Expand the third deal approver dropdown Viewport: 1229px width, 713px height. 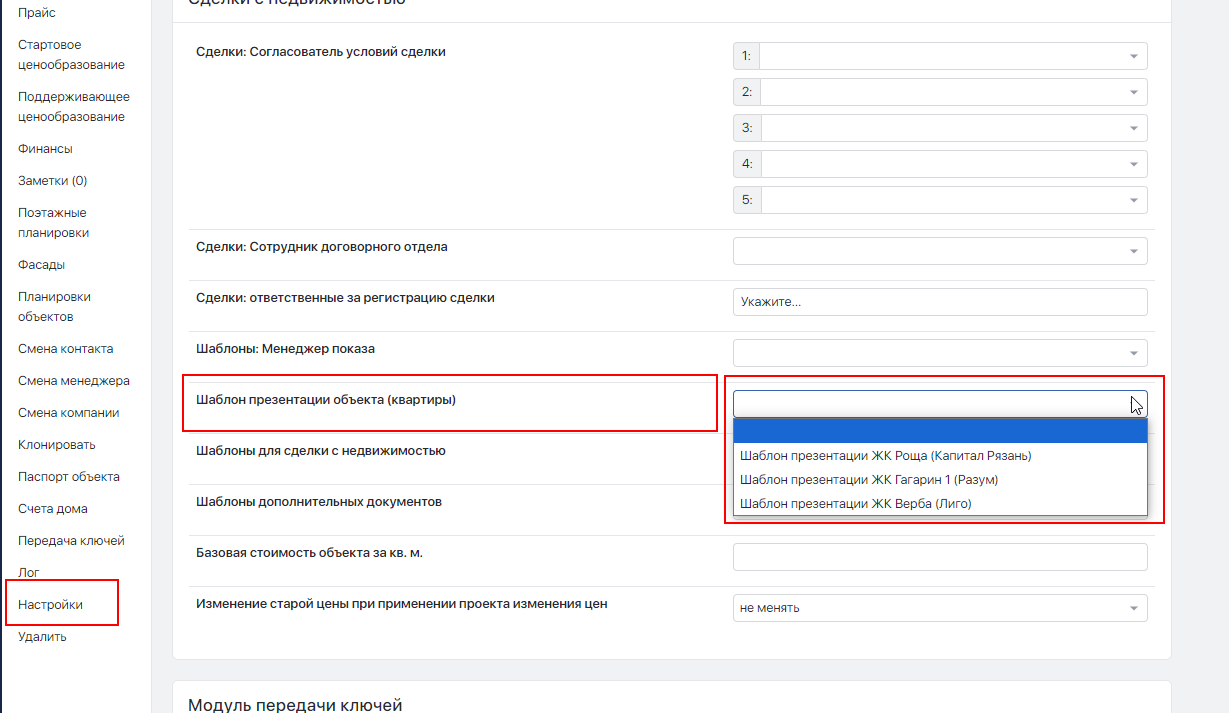[x=952, y=128]
